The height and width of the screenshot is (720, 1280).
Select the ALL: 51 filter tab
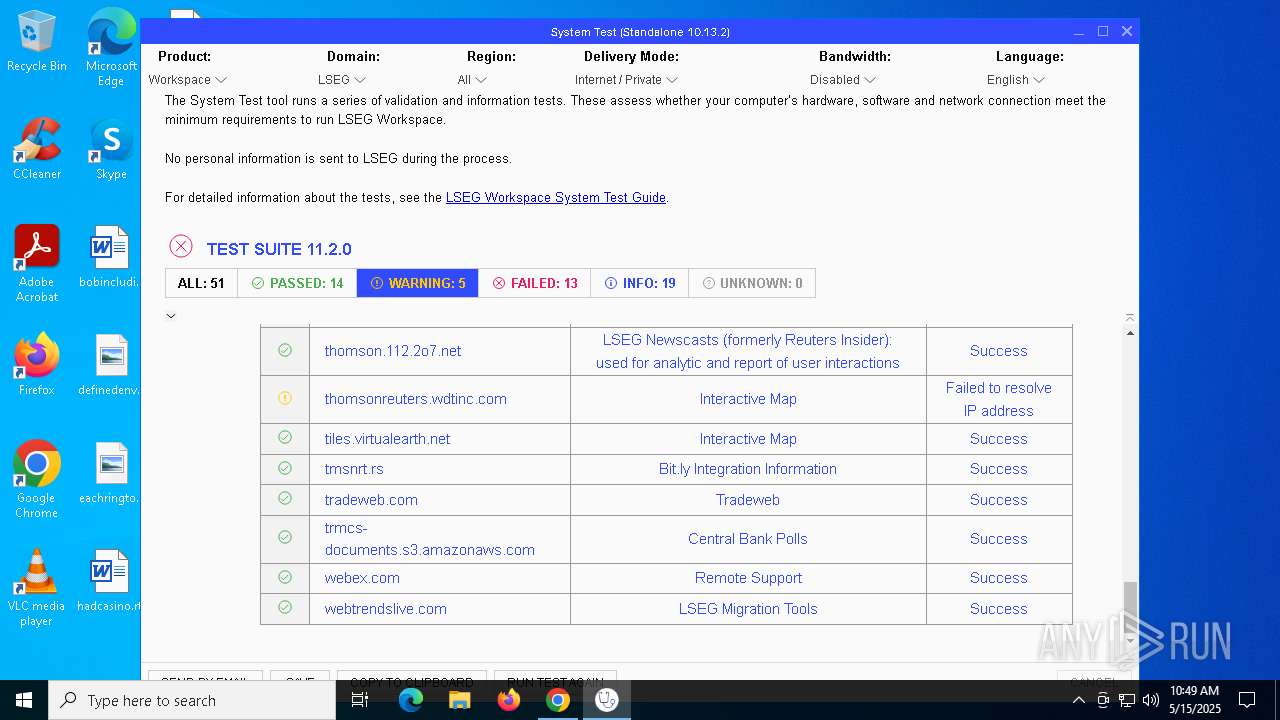201,283
